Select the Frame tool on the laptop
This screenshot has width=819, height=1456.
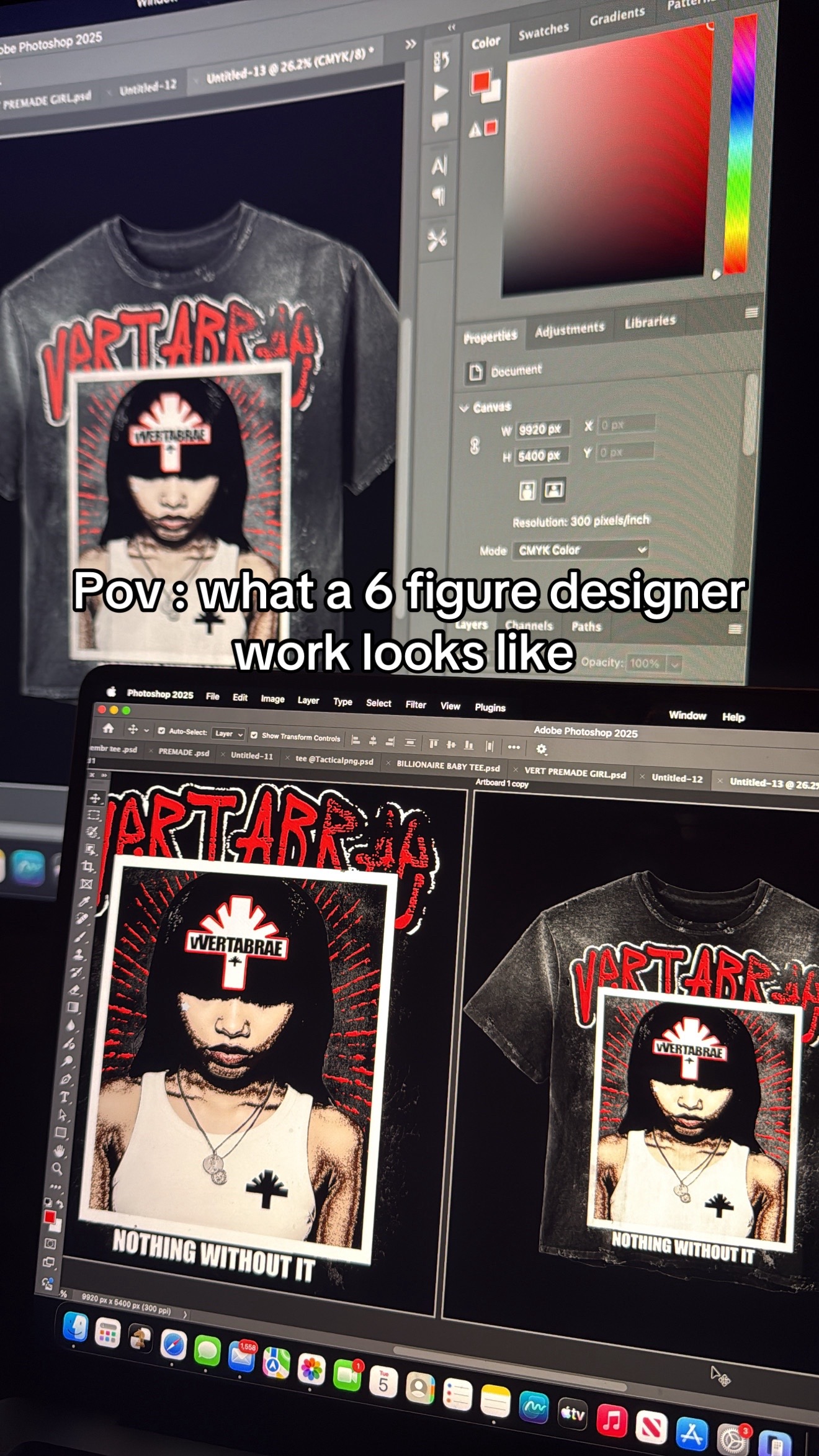click(x=87, y=884)
